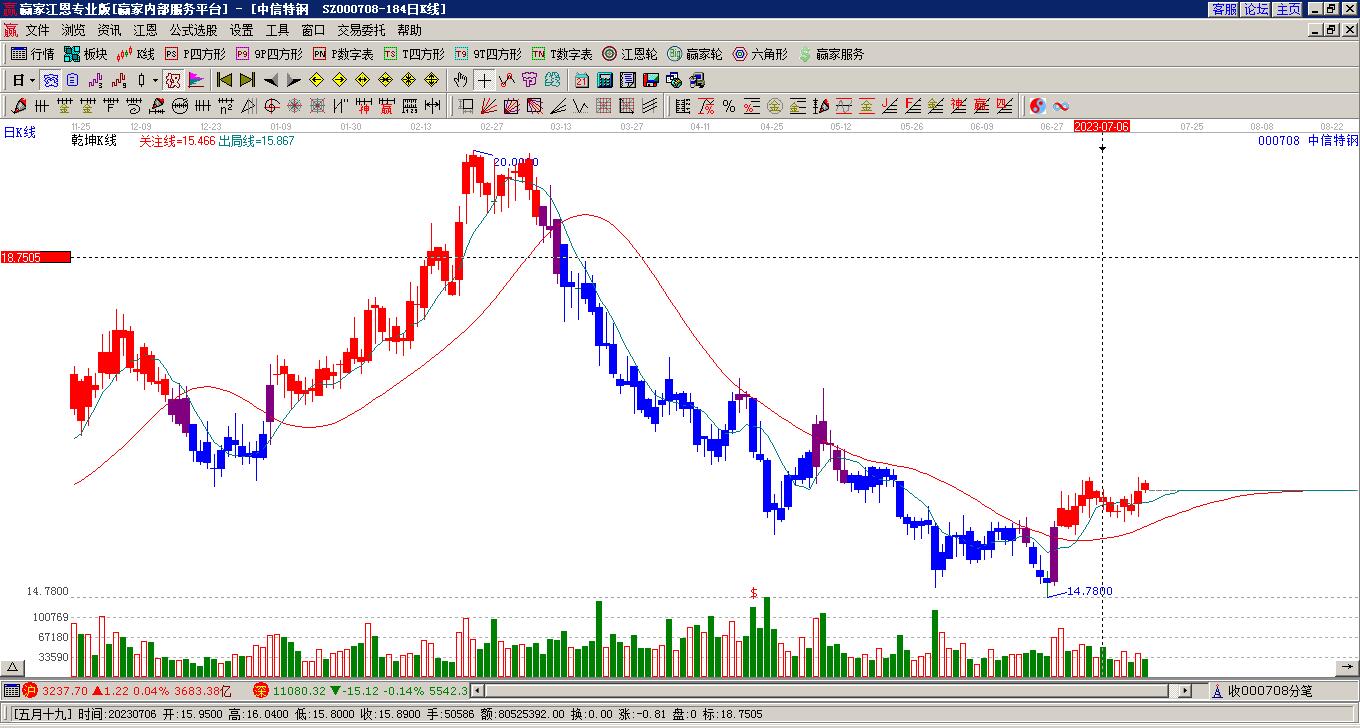The image size is (1360, 728).
Task: Click the save floppy disk icon
Action: [x=651, y=80]
